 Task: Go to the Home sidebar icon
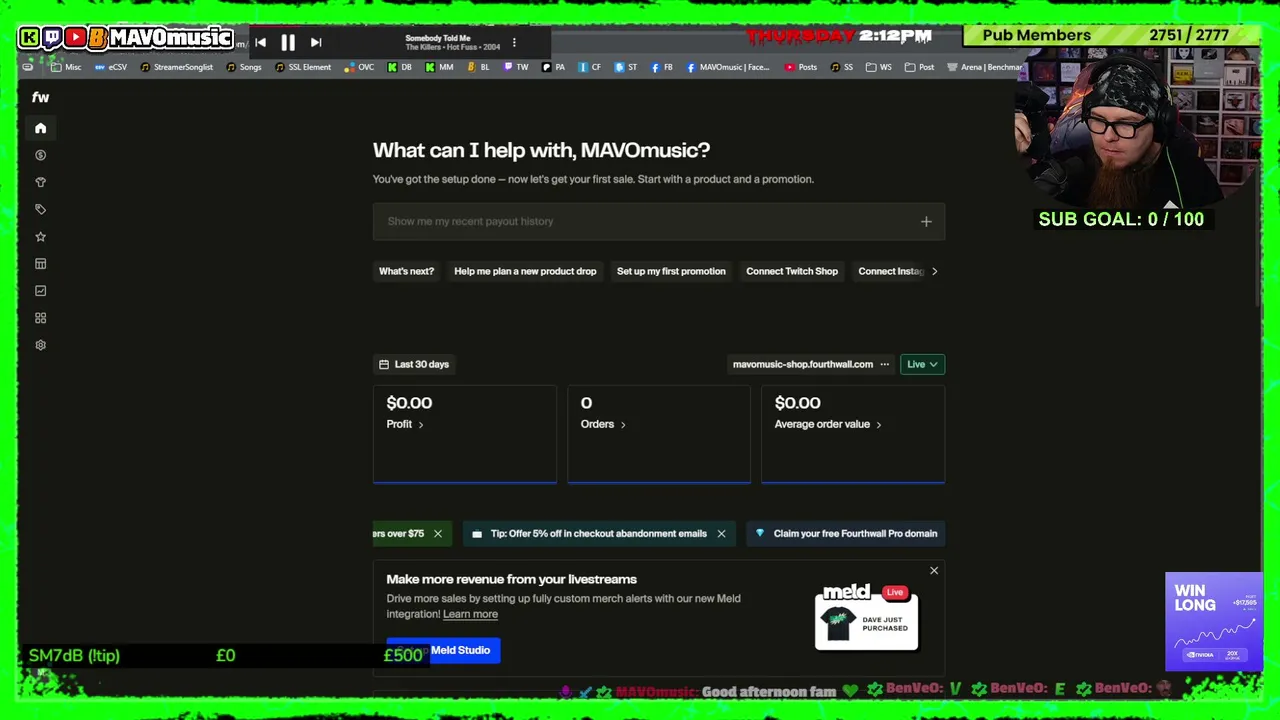40,128
